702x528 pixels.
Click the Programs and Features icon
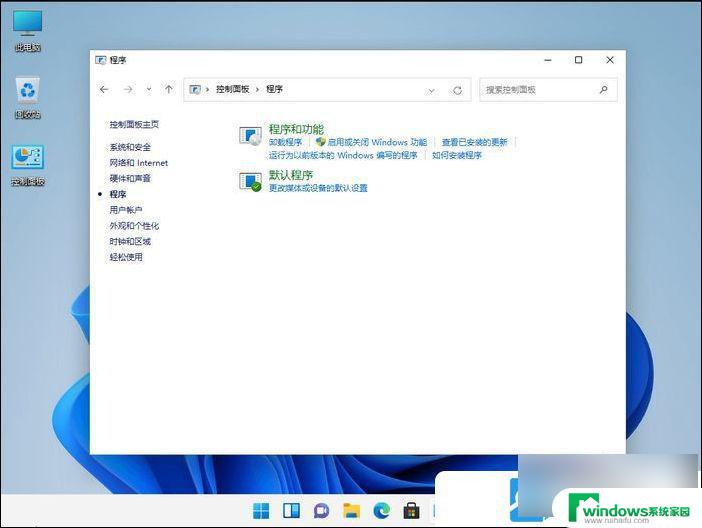click(x=250, y=136)
